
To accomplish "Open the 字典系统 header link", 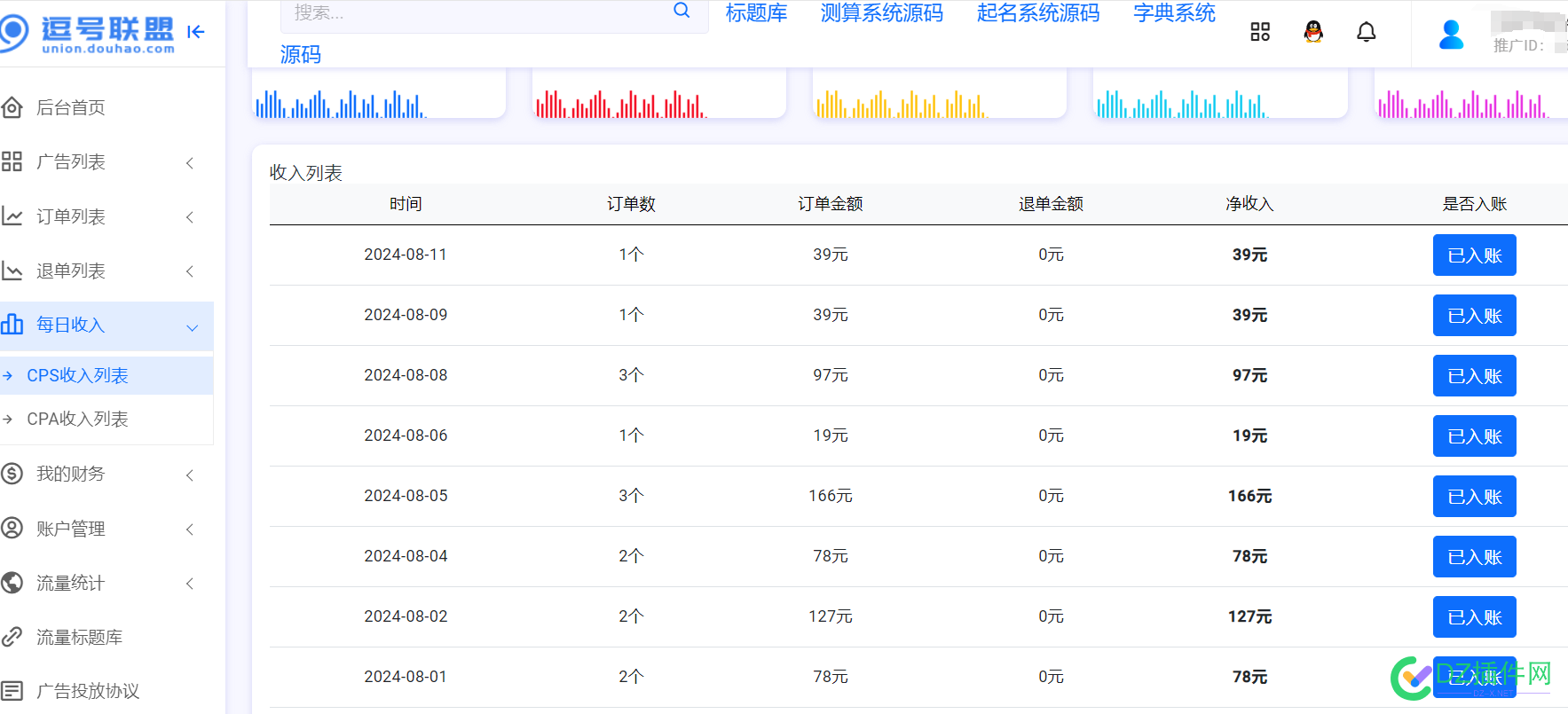I will (1174, 12).
